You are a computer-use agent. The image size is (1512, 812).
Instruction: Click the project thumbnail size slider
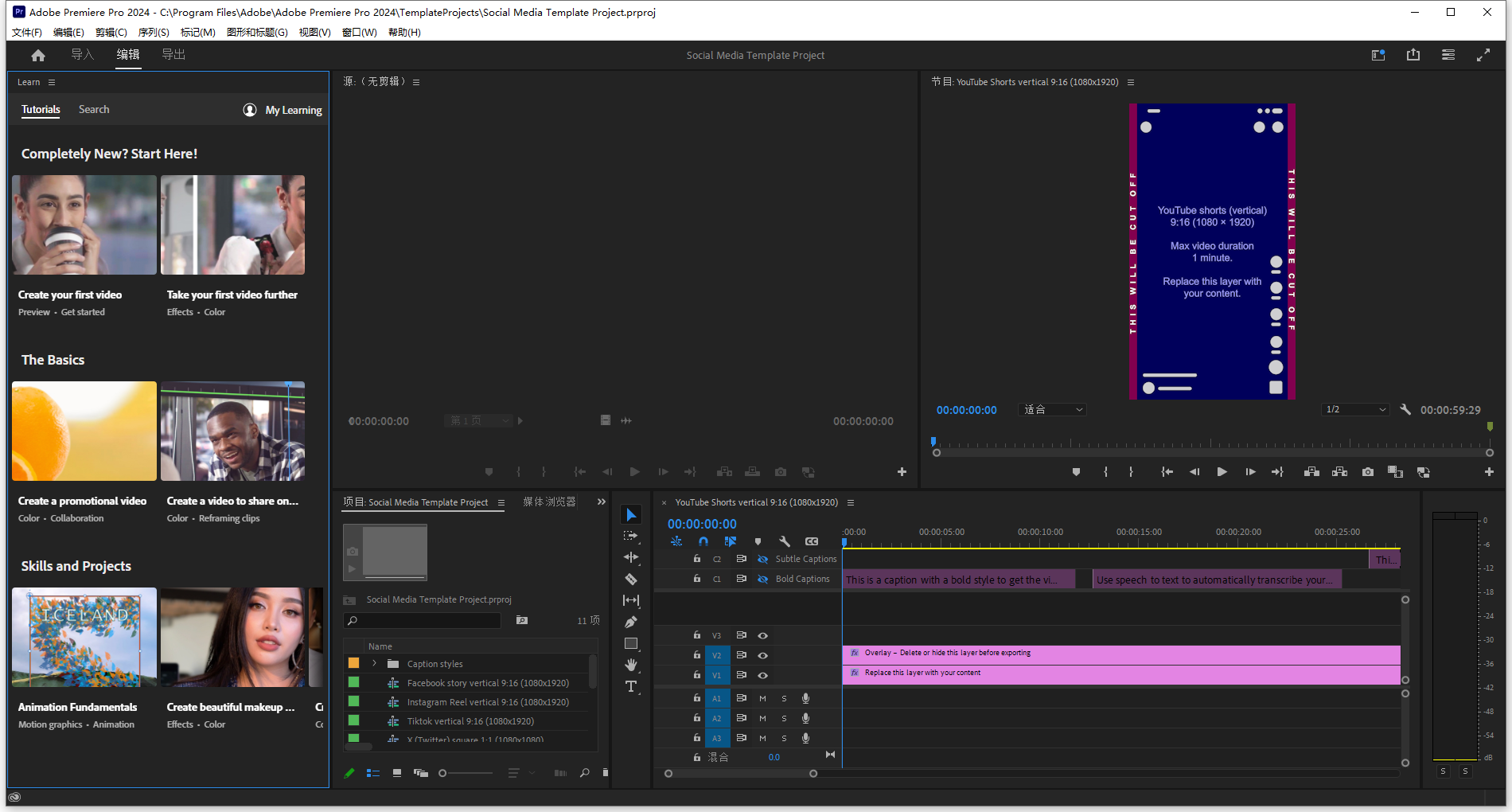[468, 773]
